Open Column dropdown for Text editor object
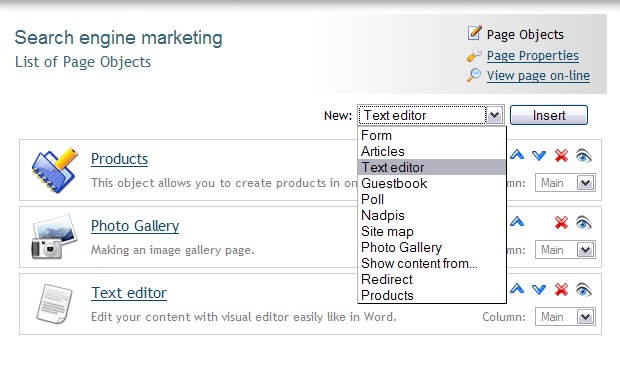The image size is (620, 372). 586,317
